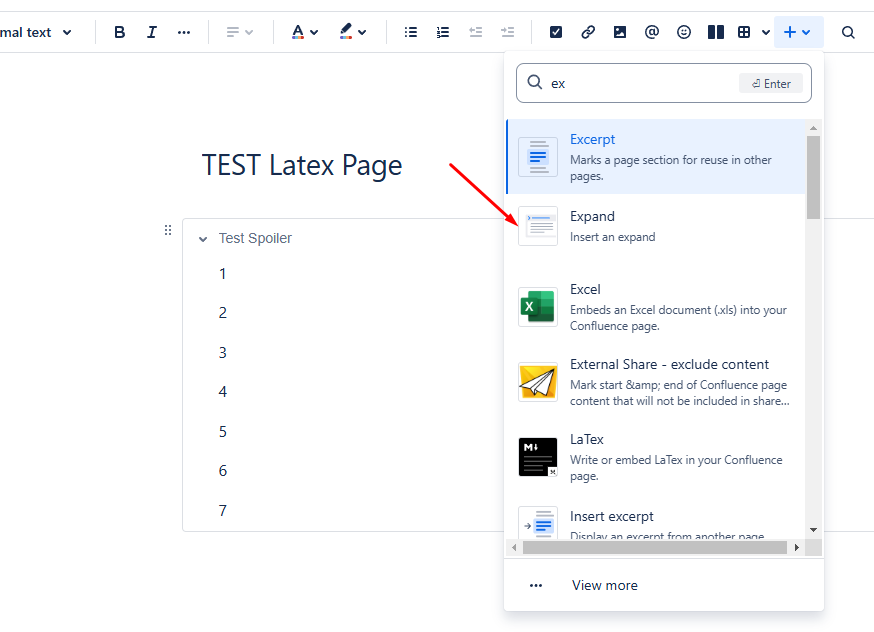Viewport: 874px width, 632px height.
Task: Insert a numbered list
Action: 443,31
